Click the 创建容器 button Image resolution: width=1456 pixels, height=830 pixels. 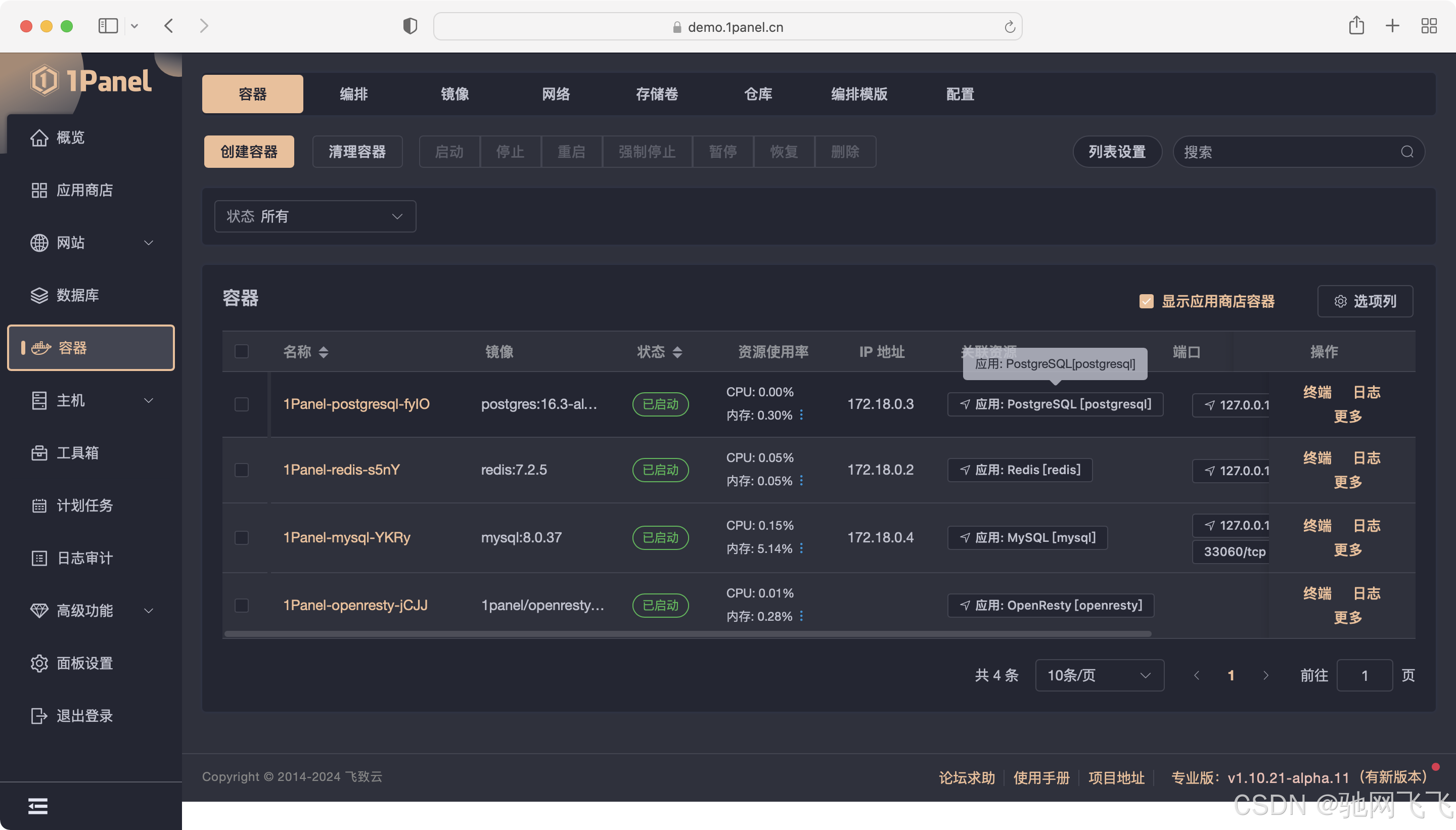(x=249, y=152)
